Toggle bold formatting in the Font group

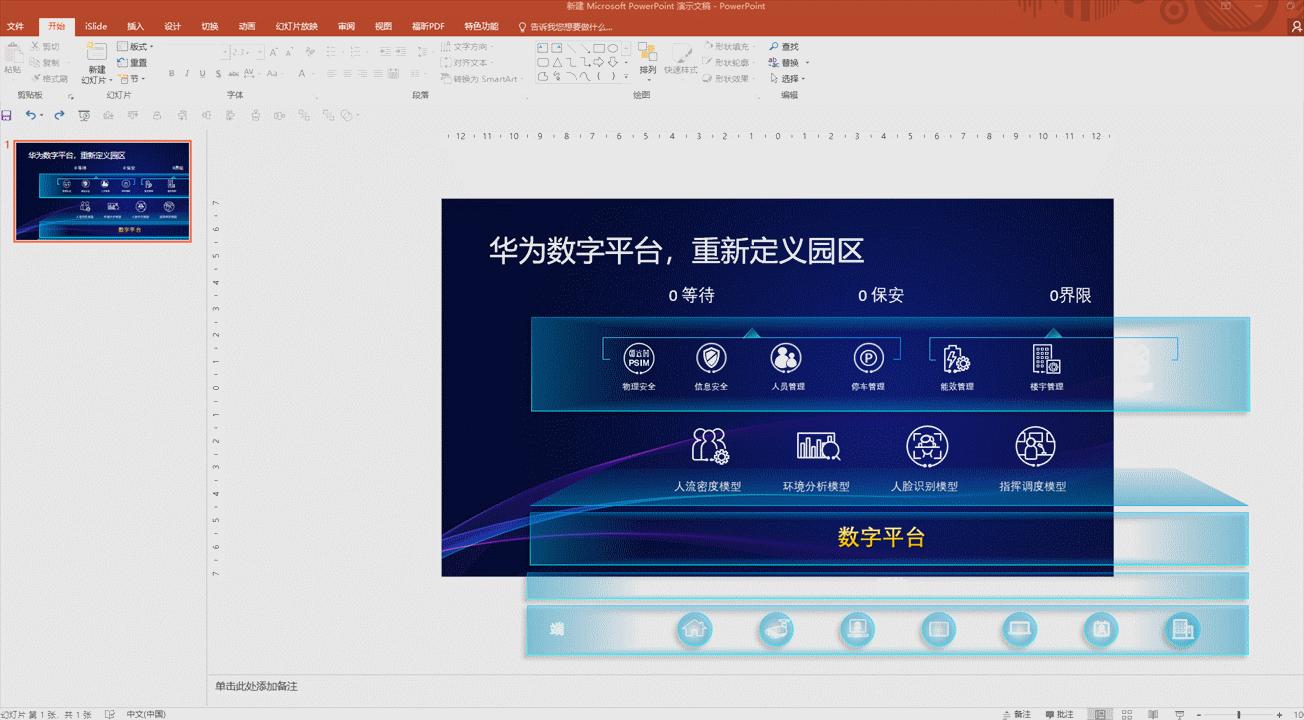(171, 73)
